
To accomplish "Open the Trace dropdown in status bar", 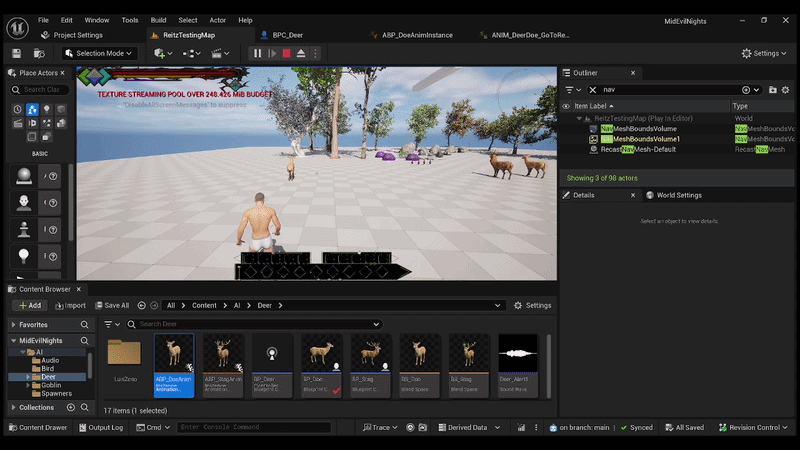I will 380,428.
